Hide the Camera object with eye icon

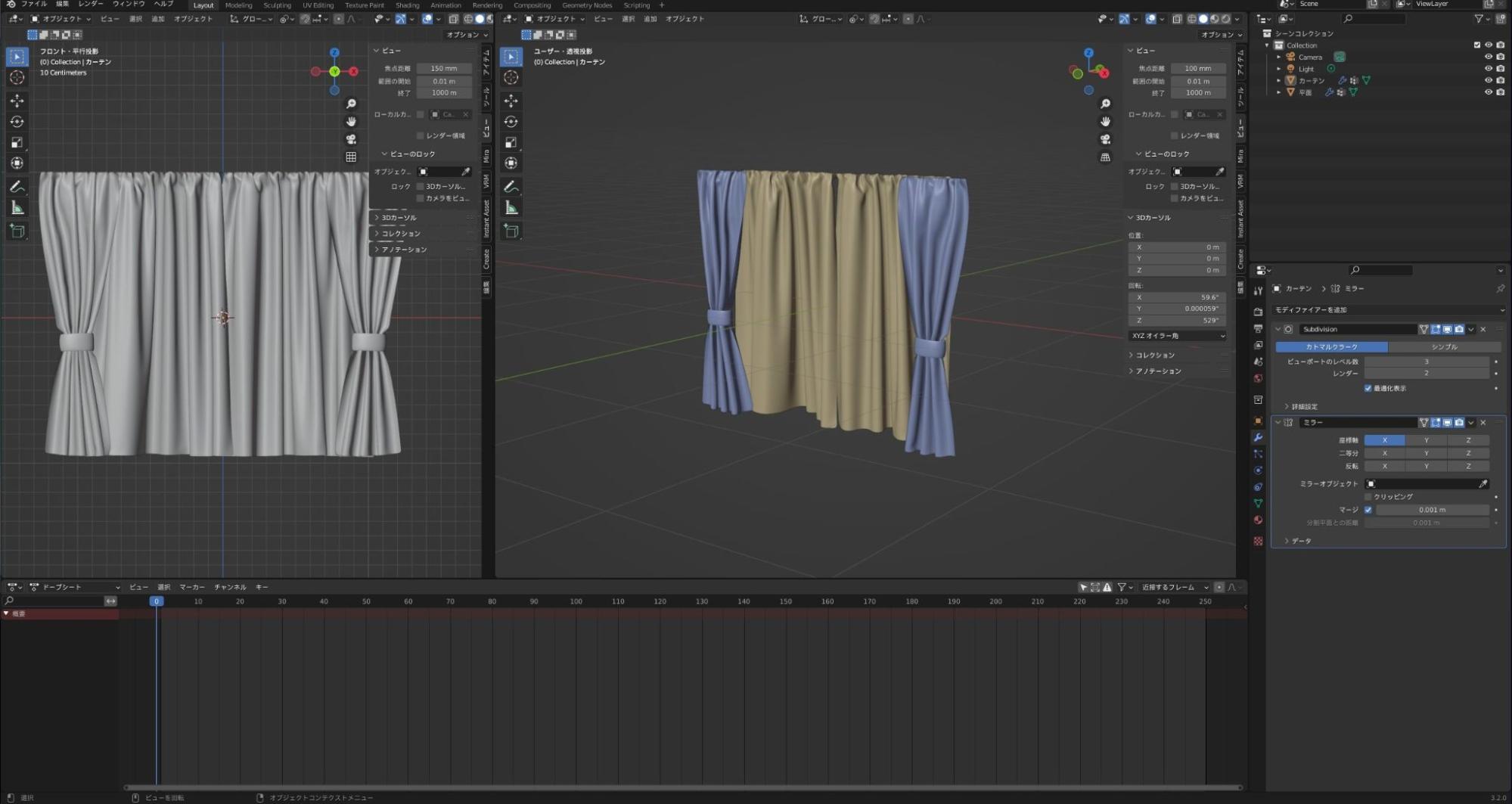tap(1488, 57)
